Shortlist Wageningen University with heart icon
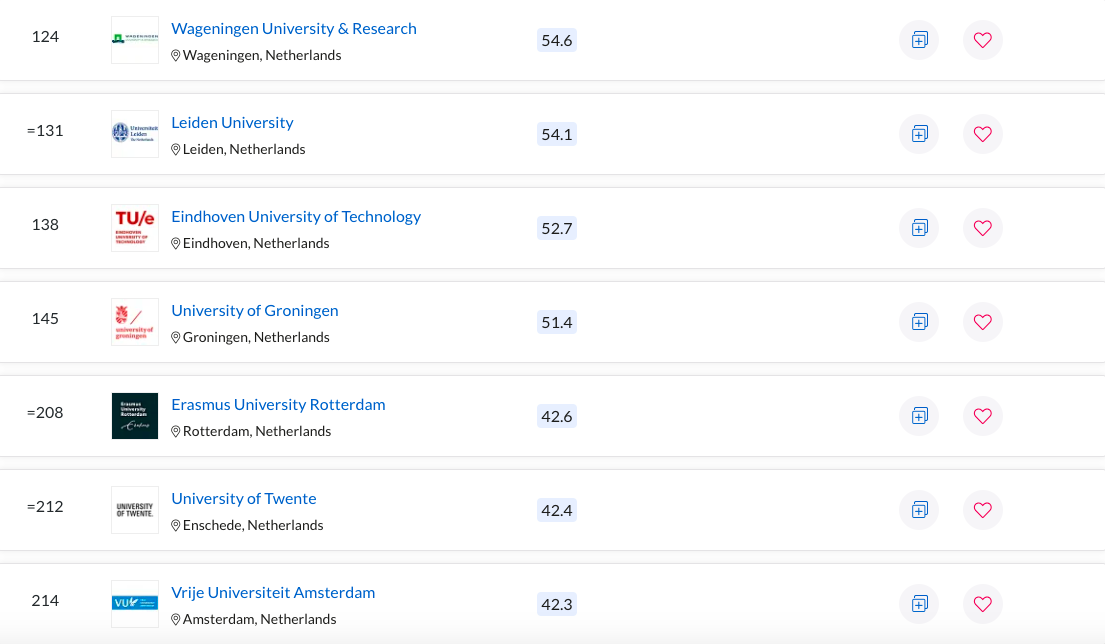Image resolution: width=1105 pixels, height=644 pixels. [982, 40]
